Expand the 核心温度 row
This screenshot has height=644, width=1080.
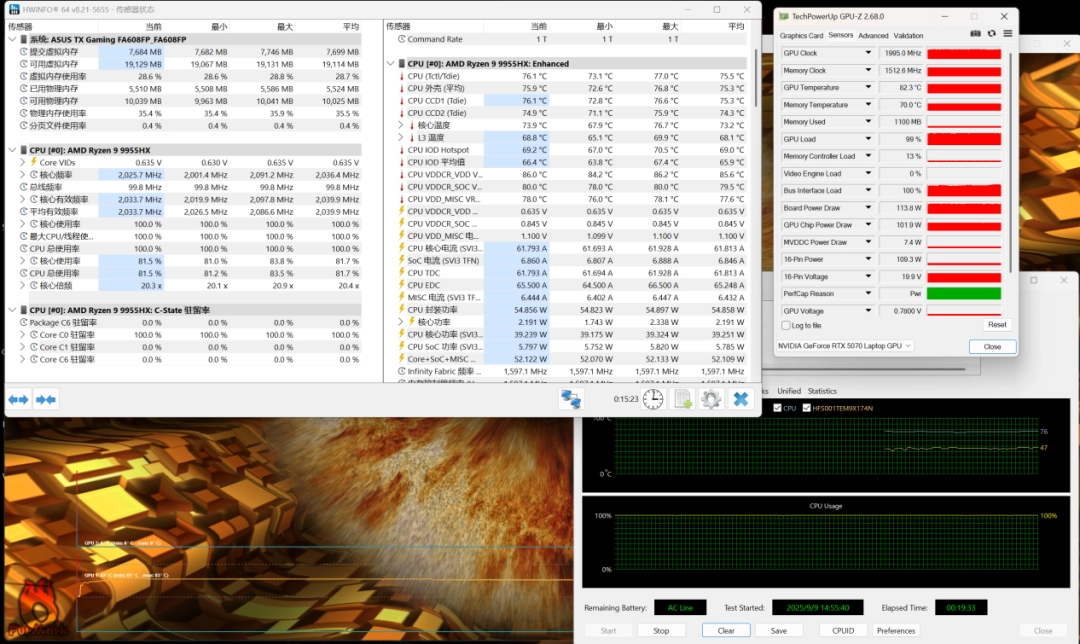coord(401,125)
